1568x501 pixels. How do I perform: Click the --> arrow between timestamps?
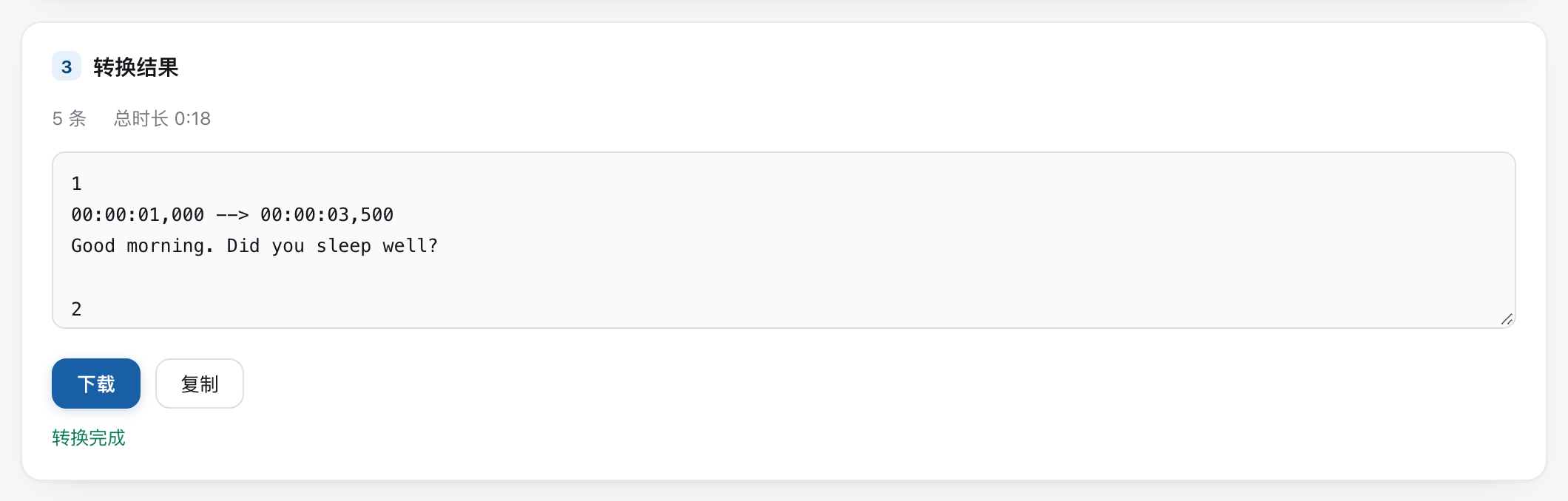pyautogui.click(x=232, y=215)
